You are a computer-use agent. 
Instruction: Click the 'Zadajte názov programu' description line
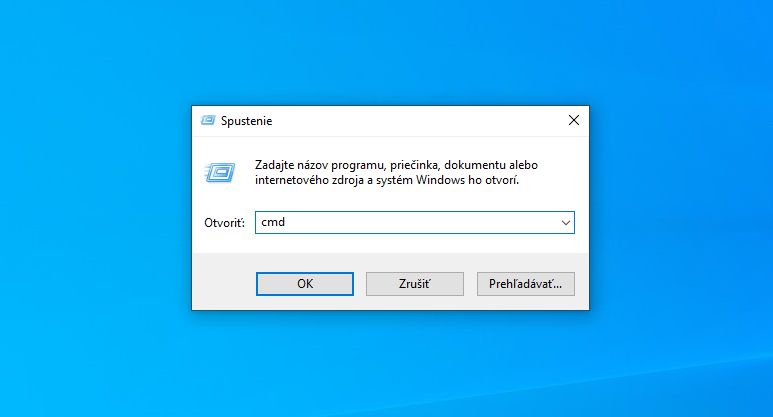pyautogui.click(x=396, y=165)
